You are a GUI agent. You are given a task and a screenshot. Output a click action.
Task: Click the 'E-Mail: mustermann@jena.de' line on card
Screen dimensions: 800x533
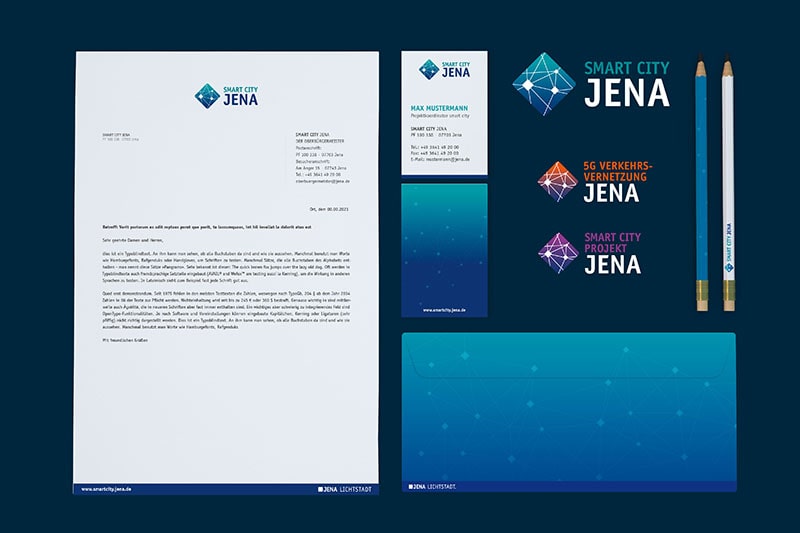click(x=440, y=159)
